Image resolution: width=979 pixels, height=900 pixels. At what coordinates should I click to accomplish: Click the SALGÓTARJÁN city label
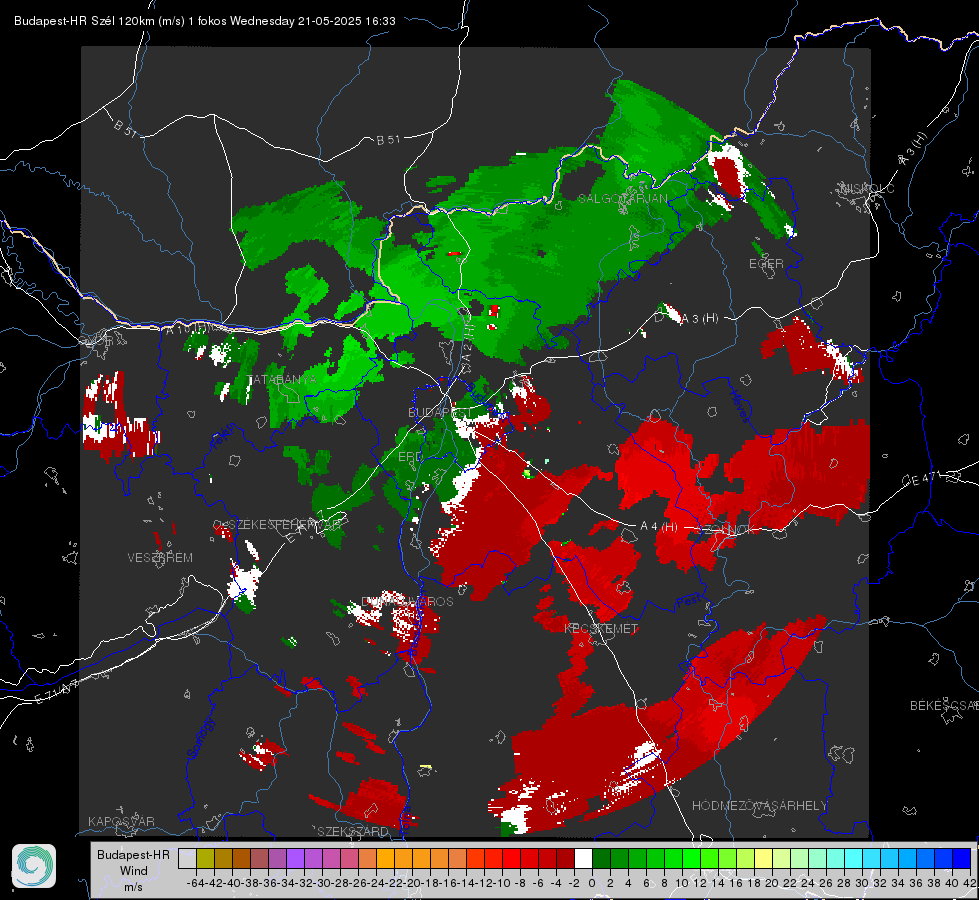click(623, 199)
